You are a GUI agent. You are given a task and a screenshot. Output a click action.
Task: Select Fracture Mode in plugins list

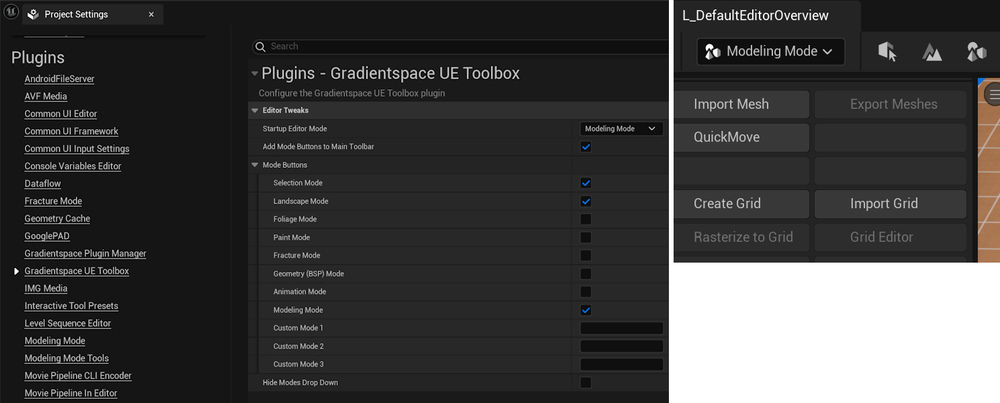point(53,201)
